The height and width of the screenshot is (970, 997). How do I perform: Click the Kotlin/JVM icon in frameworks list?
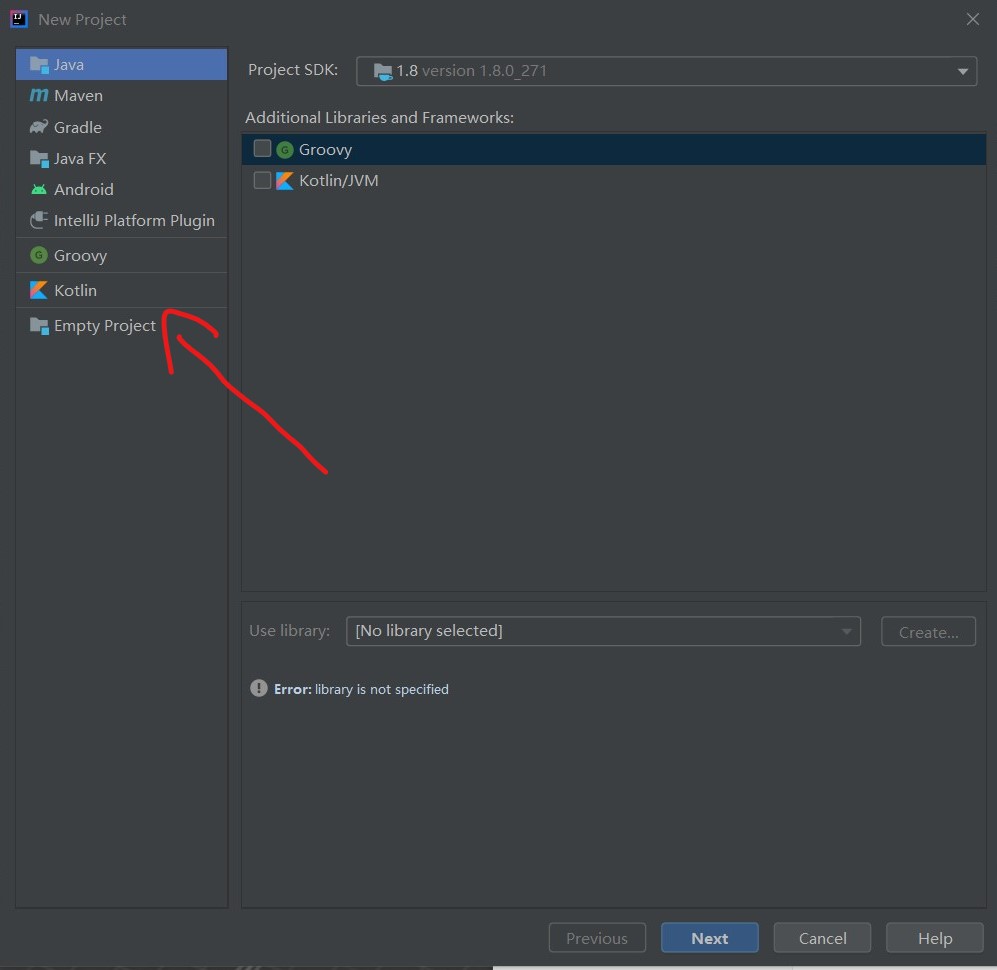tap(284, 181)
